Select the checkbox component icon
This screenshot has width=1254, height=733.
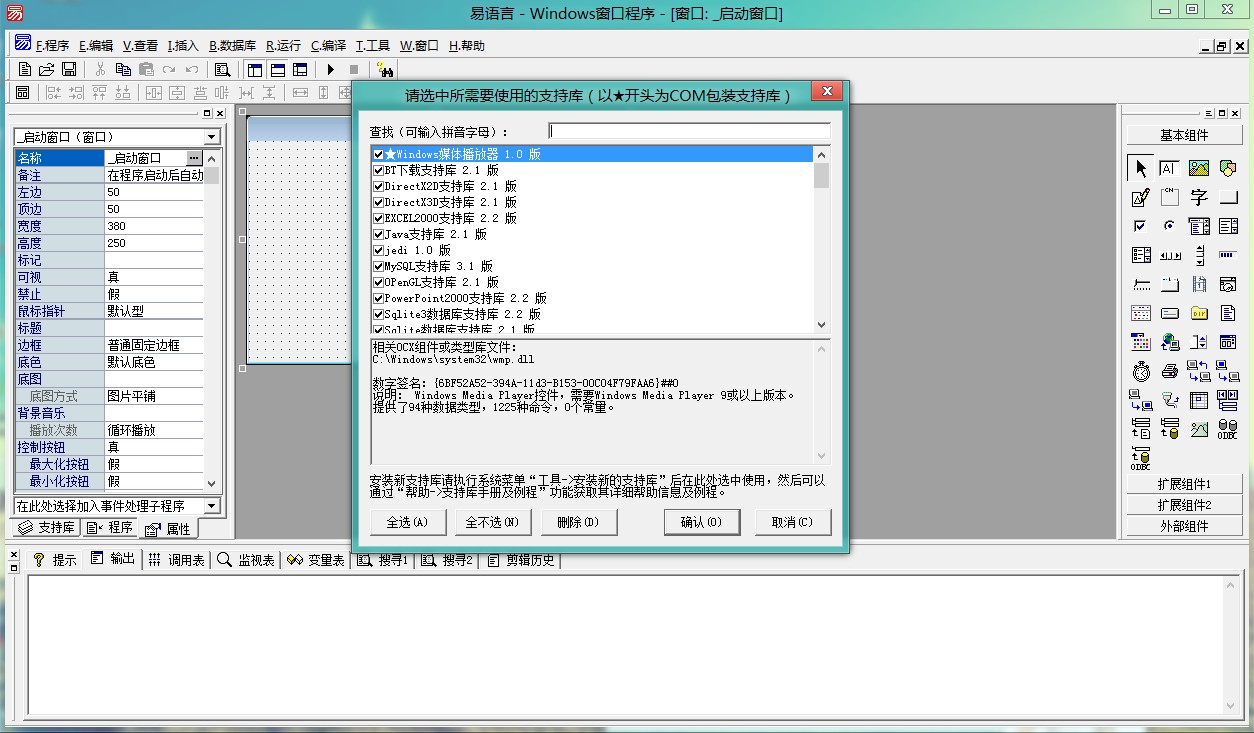(1141, 226)
